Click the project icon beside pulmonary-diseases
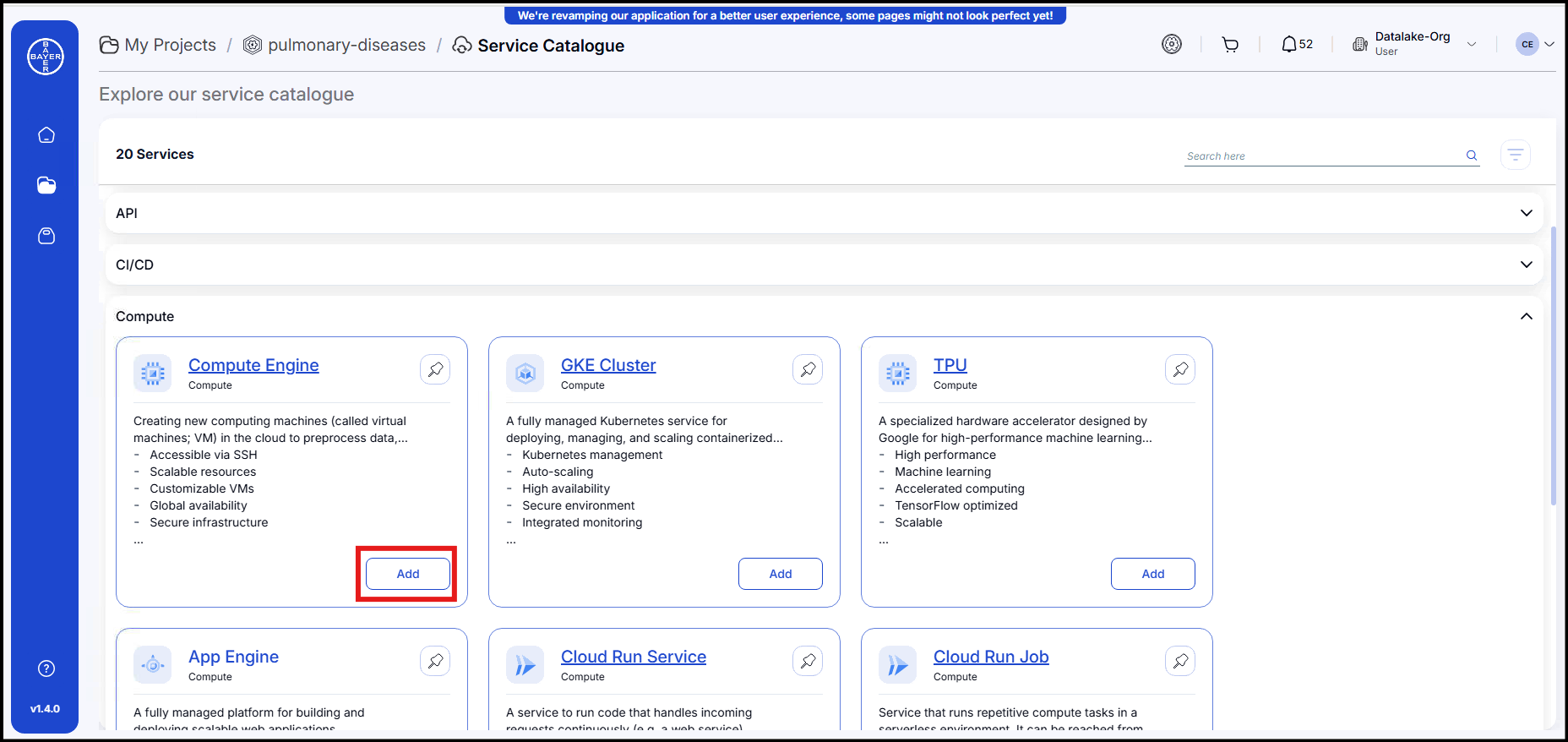Image resolution: width=1568 pixels, height=742 pixels. tap(252, 45)
